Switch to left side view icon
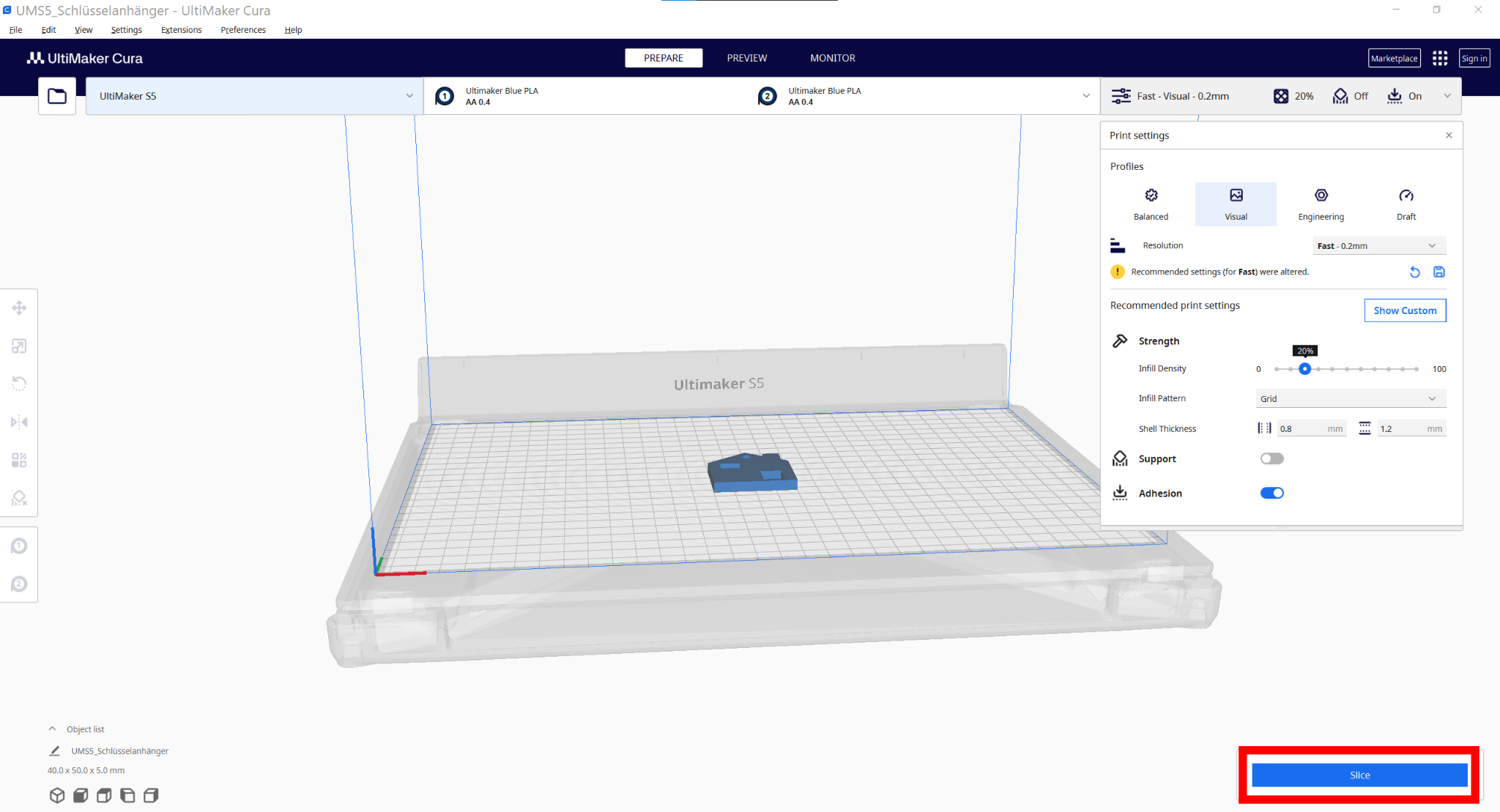This screenshot has width=1500, height=812. [x=127, y=795]
